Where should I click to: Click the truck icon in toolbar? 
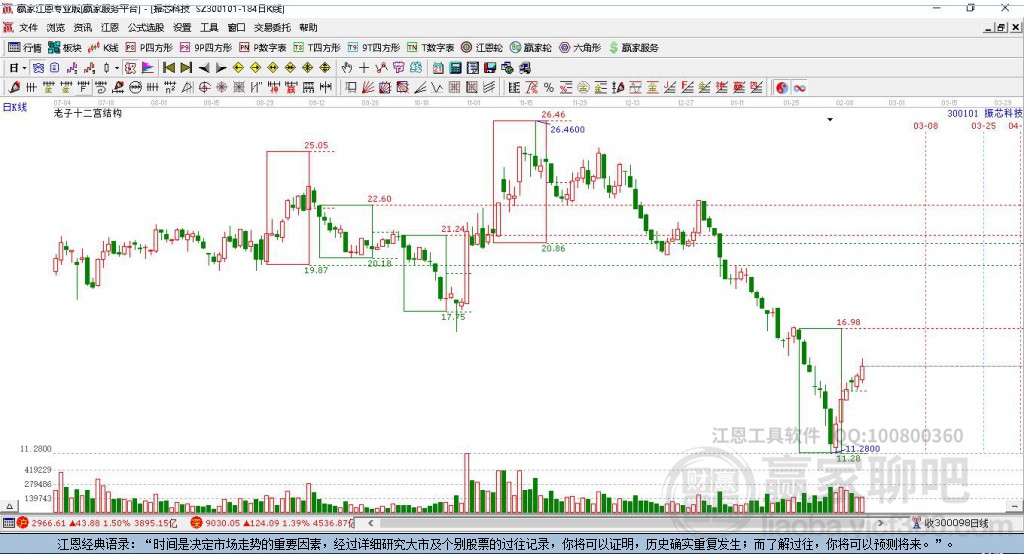[x=525, y=68]
